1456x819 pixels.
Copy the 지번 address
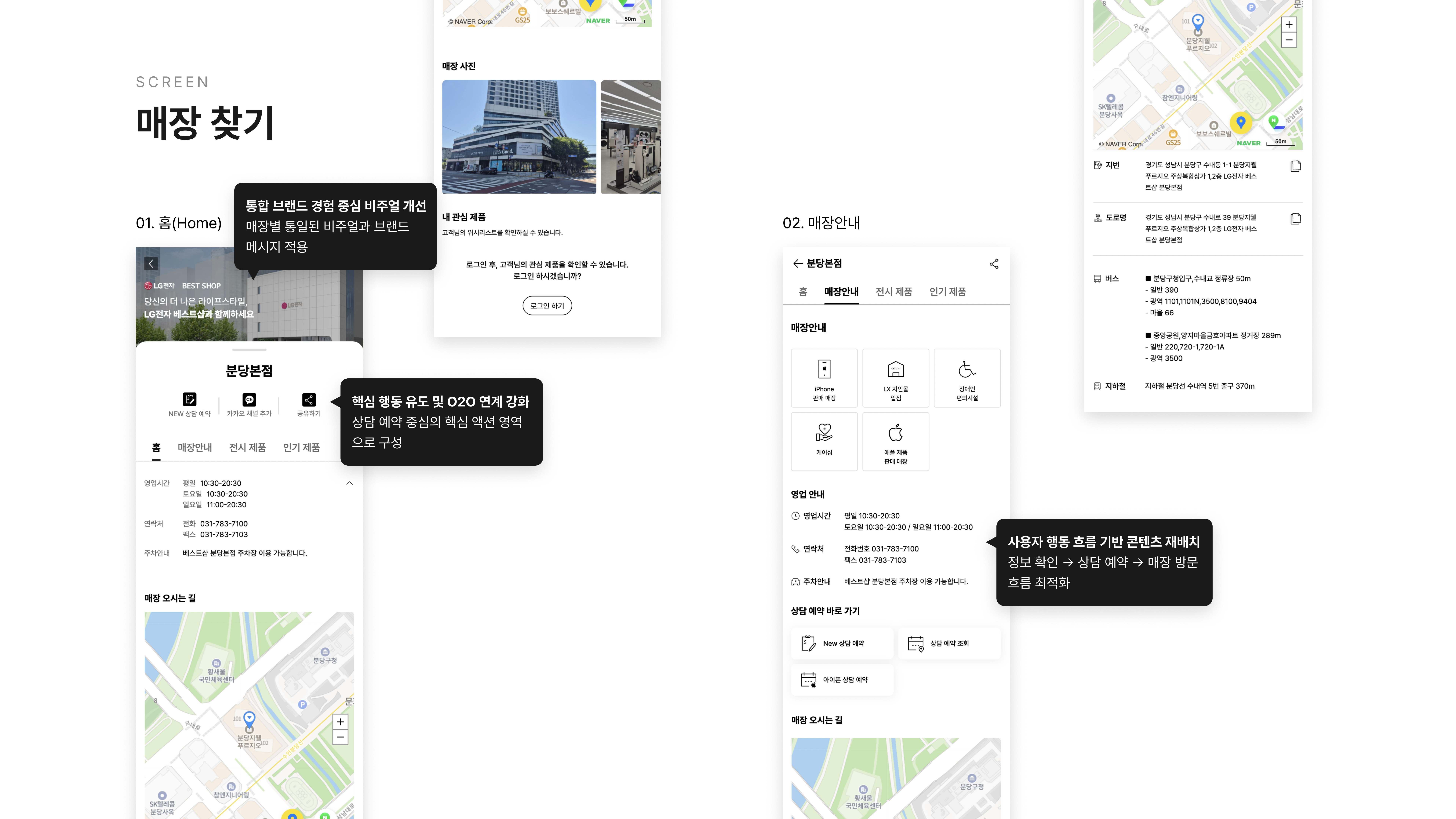click(x=1296, y=166)
